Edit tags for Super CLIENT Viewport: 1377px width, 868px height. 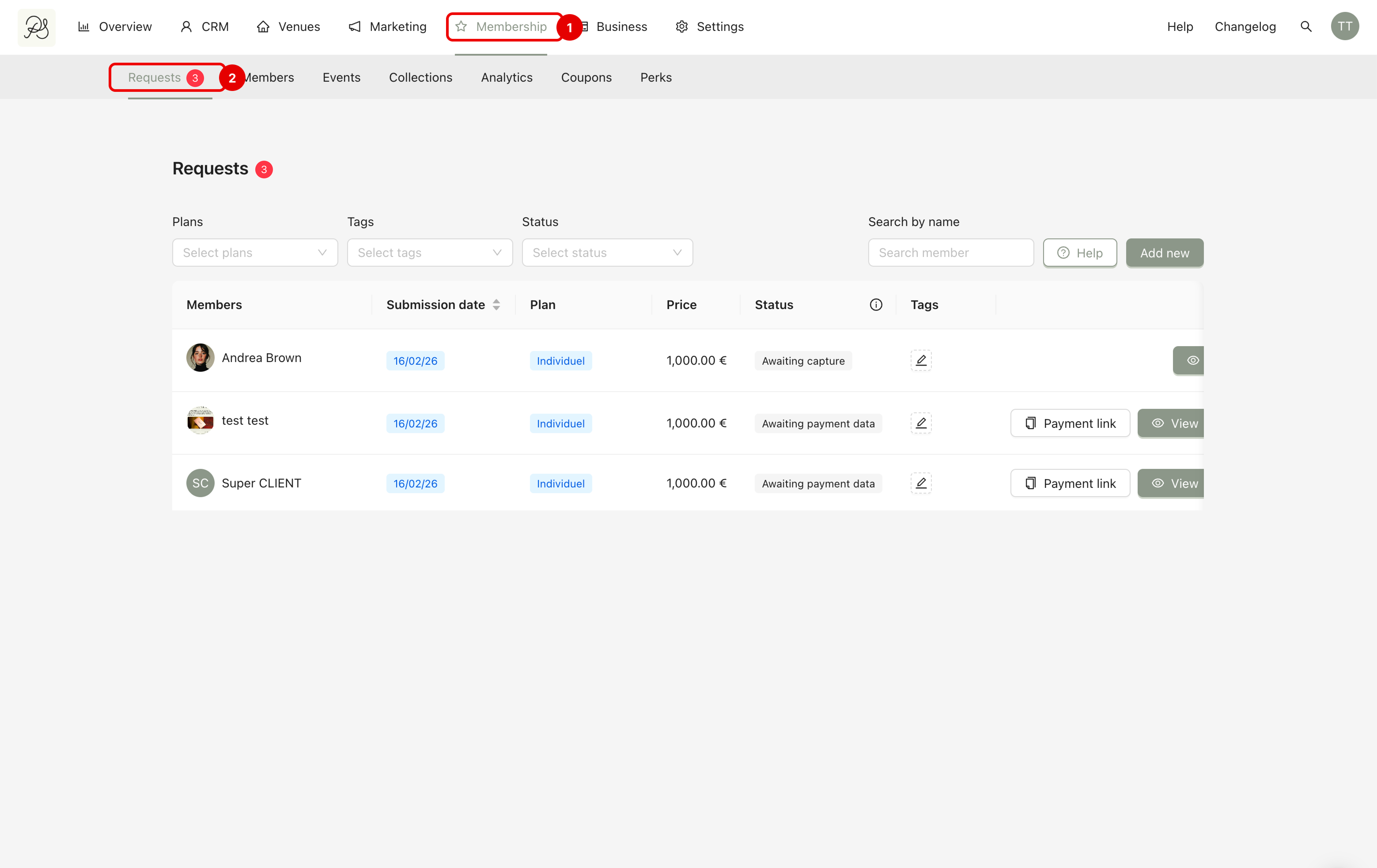point(921,483)
